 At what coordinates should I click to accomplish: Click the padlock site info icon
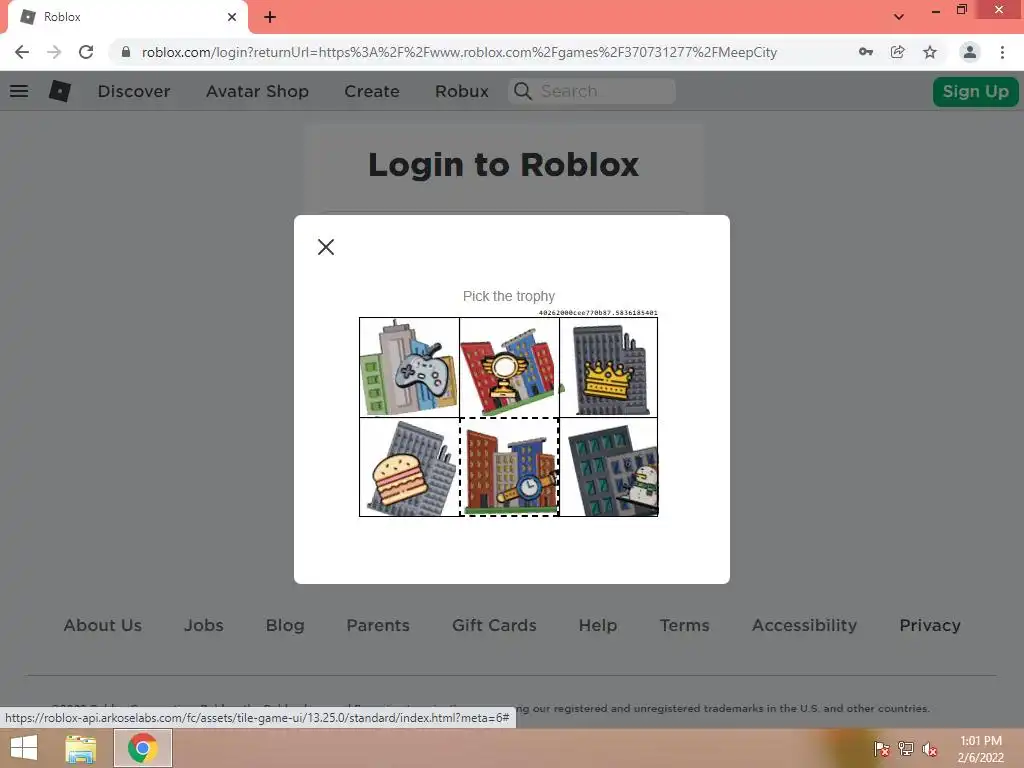point(126,52)
